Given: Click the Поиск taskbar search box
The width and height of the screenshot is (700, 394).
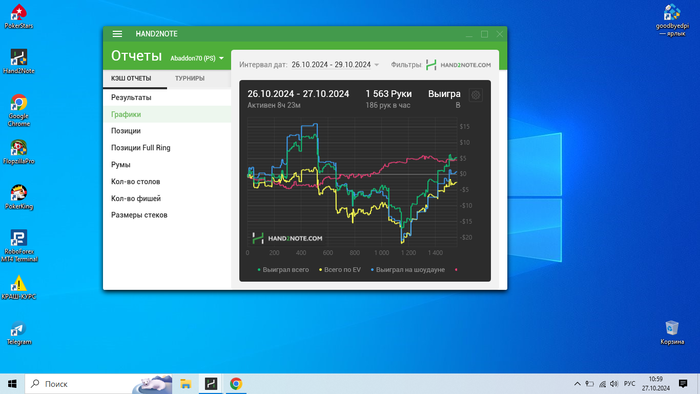Looking at the screenshot, I should 98,384.
